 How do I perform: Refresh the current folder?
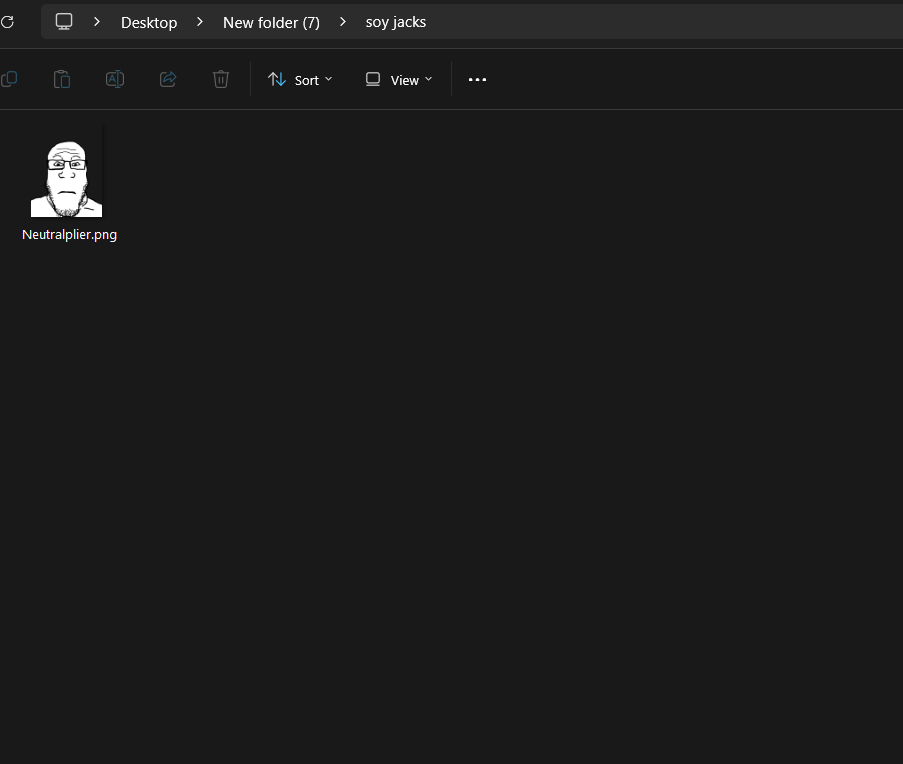[7, 22]
